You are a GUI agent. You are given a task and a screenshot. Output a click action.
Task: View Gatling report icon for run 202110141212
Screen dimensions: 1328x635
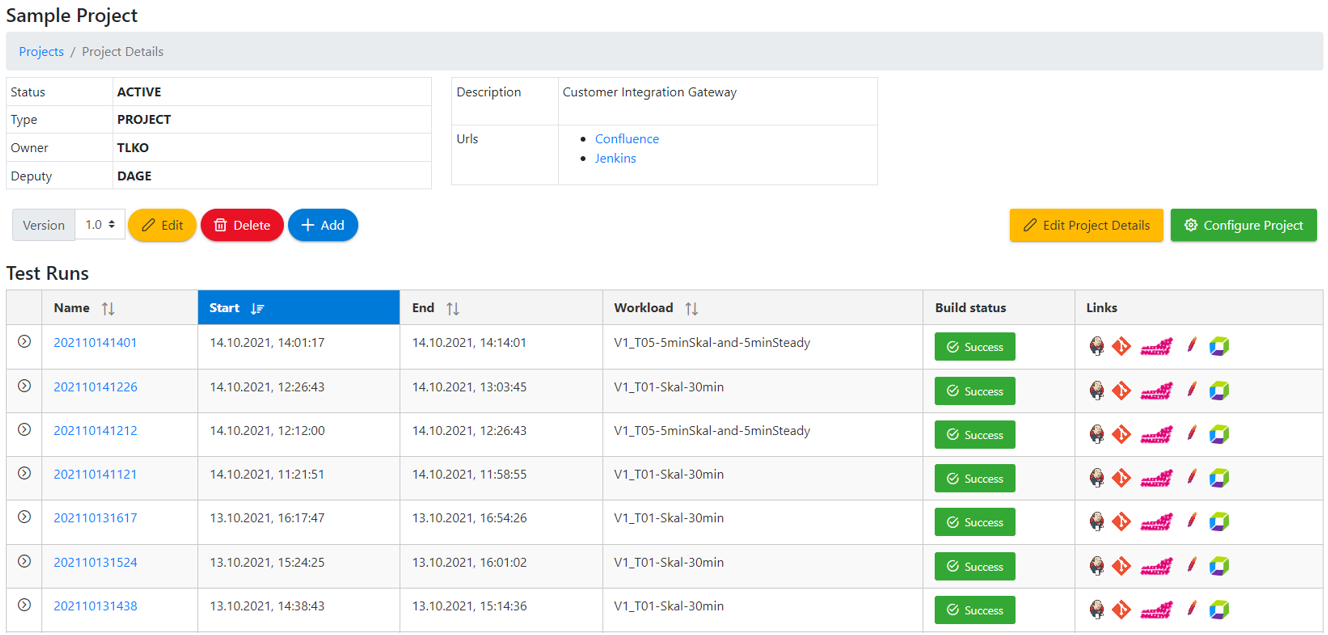[x=1155, y=434]
